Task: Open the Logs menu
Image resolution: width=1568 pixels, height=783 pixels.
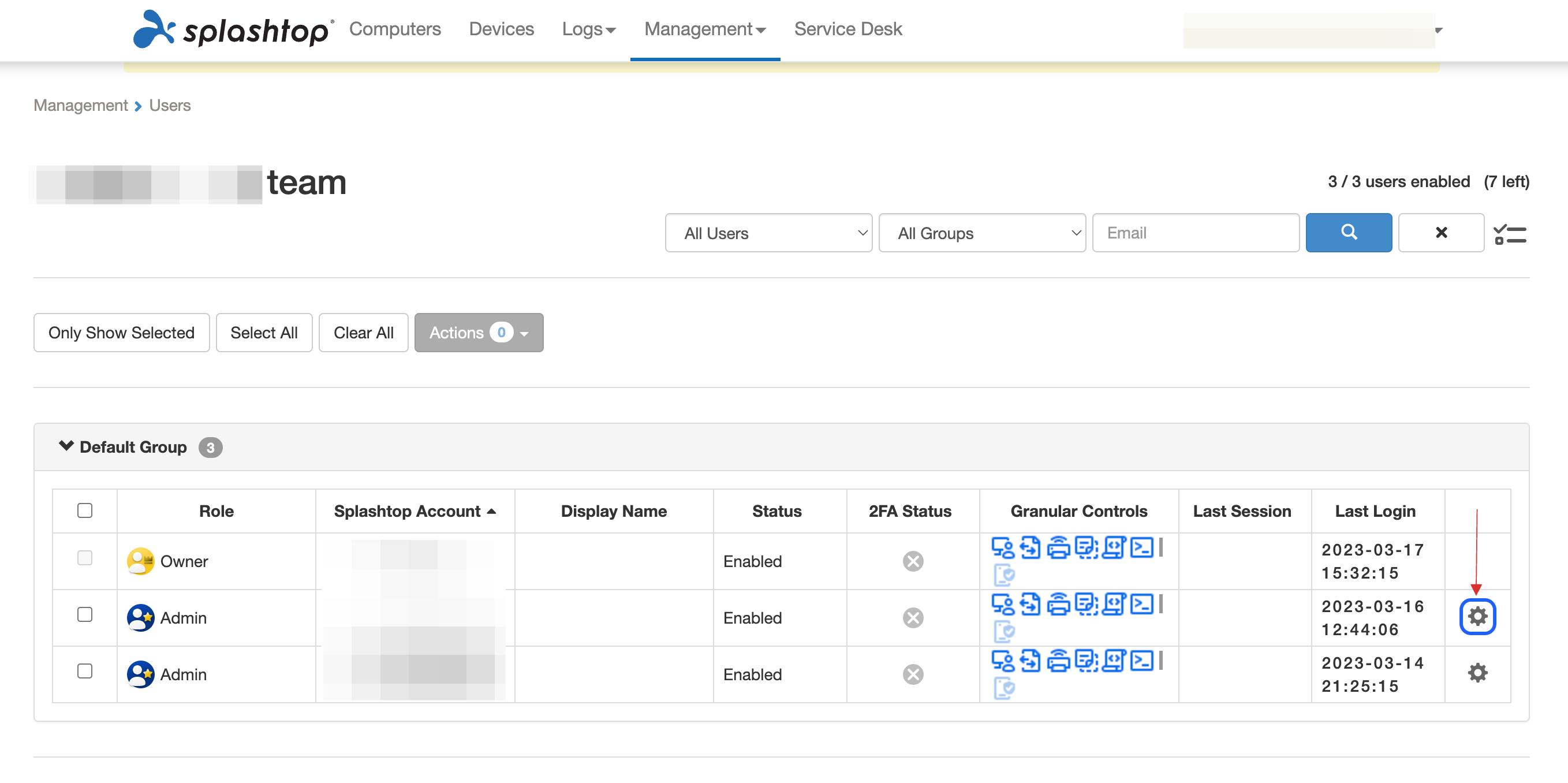Action: pyautogui.click(x=589, y=29)
